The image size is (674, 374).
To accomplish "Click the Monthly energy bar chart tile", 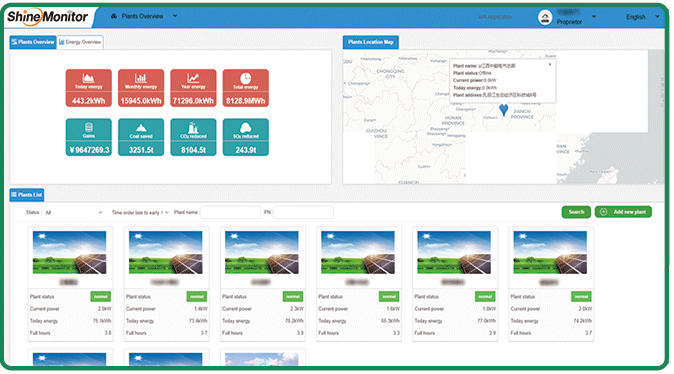I will pyautogui.click(x=141, y=88).
